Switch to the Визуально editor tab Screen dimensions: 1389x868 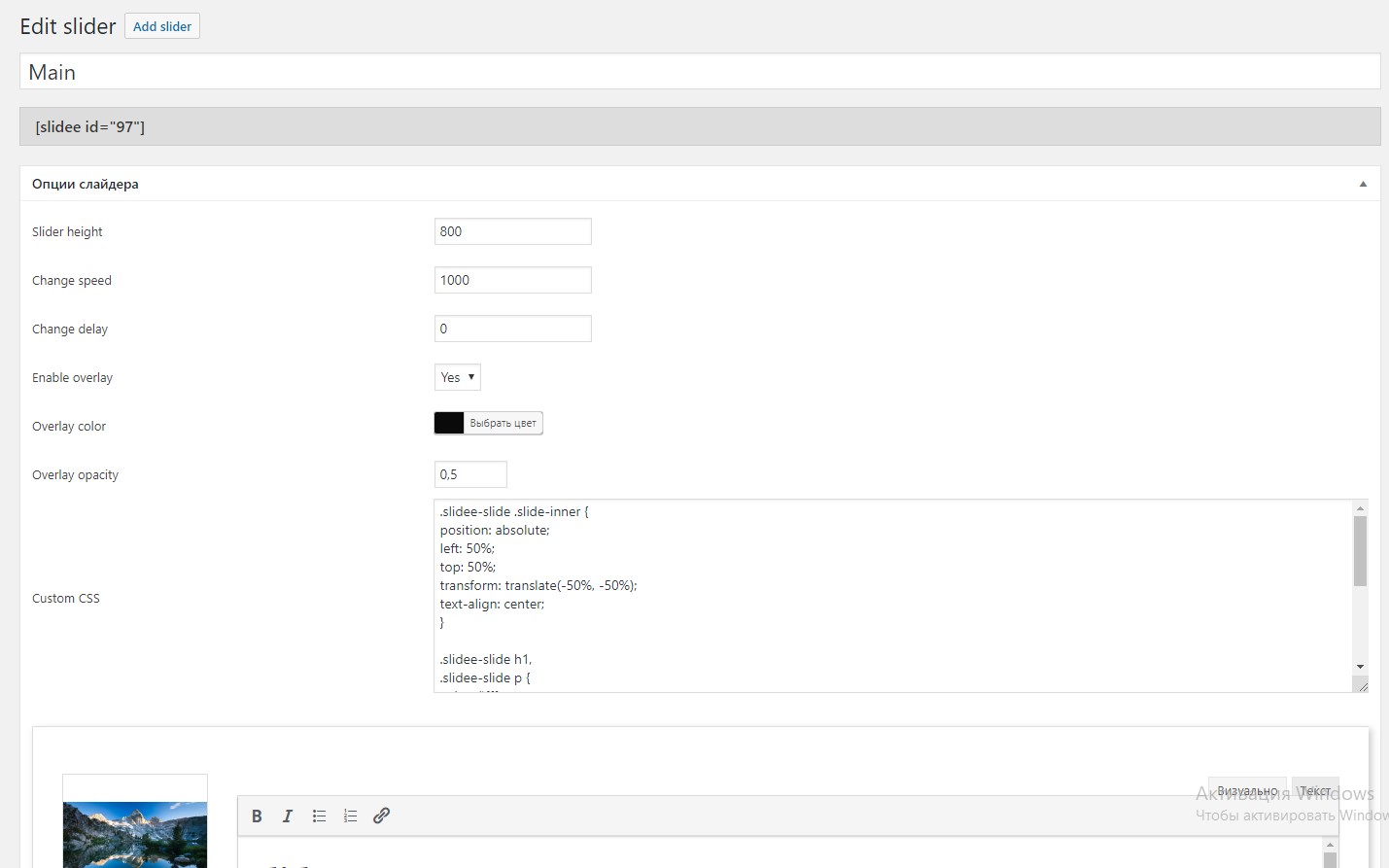click(1247, 790)
